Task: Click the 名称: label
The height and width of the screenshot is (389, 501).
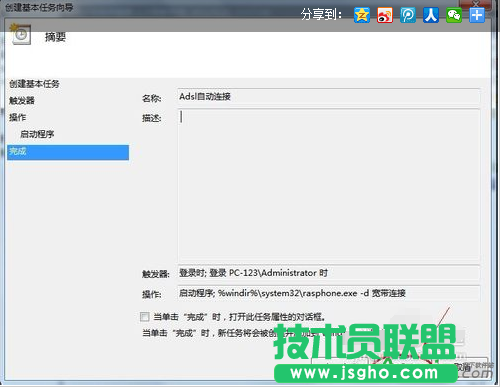Action: (152, 98)
